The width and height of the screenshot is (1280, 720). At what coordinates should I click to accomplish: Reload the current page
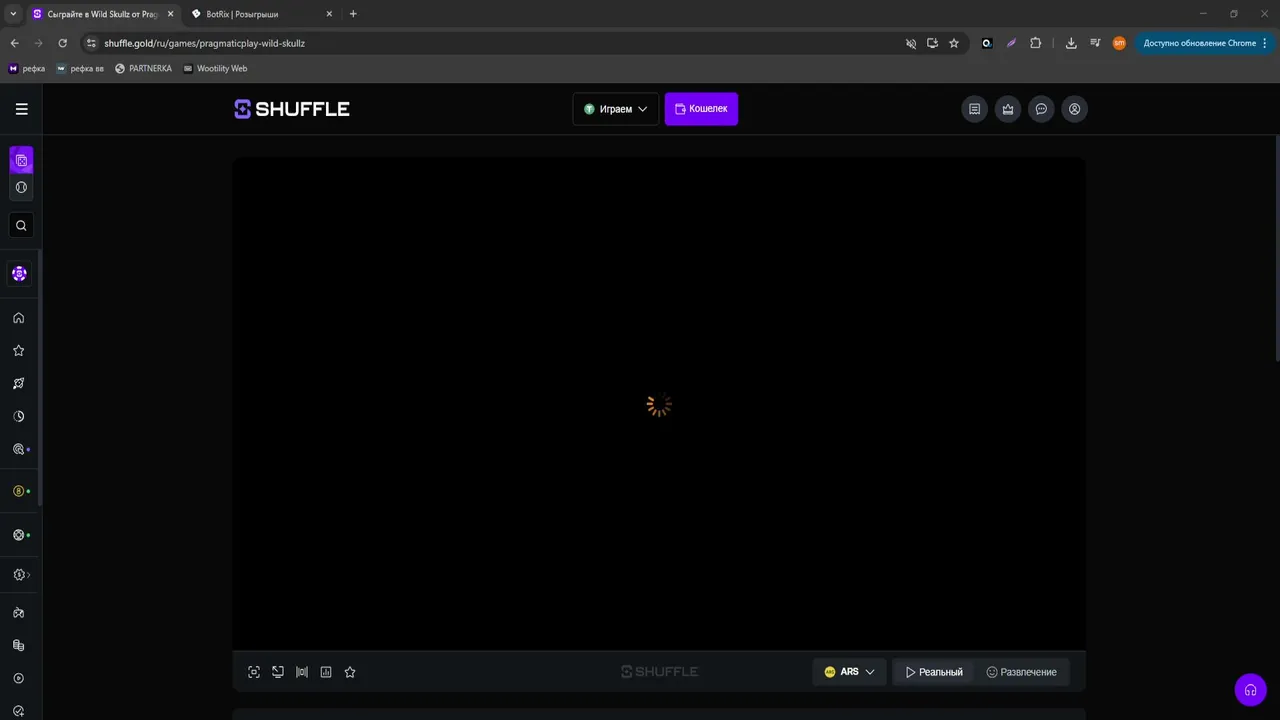62,43
